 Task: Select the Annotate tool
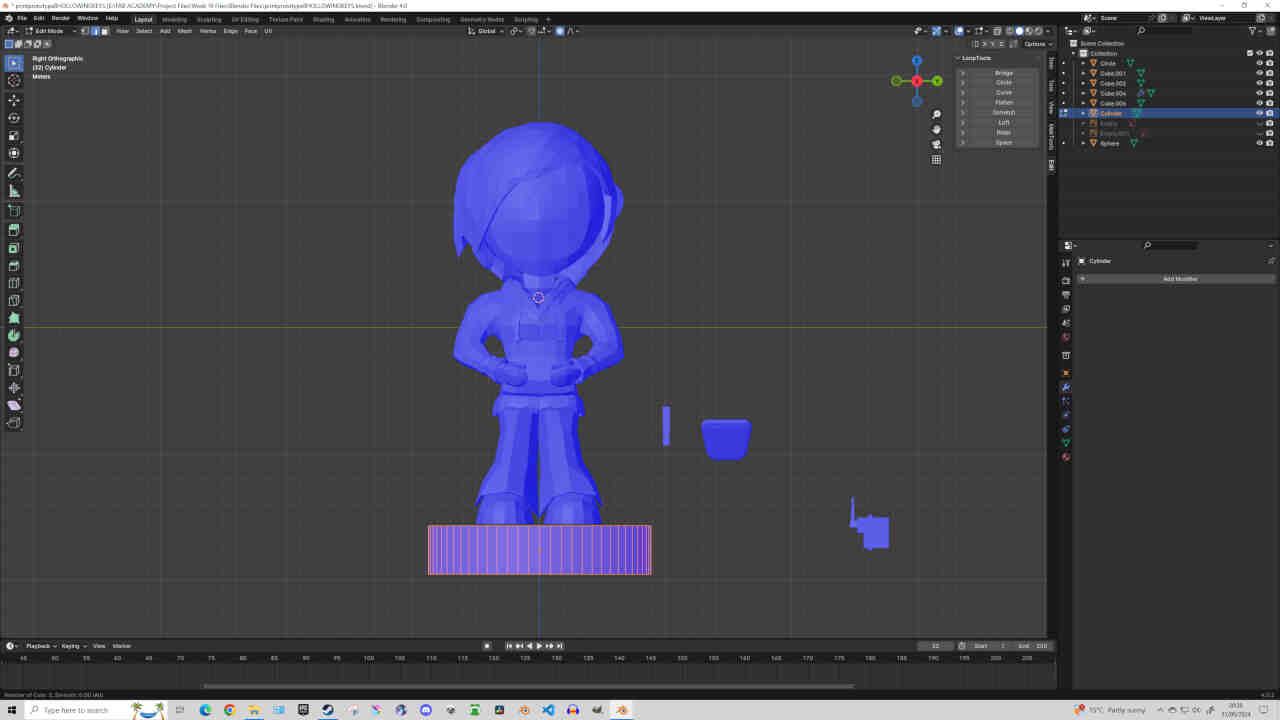pos(14,174)
